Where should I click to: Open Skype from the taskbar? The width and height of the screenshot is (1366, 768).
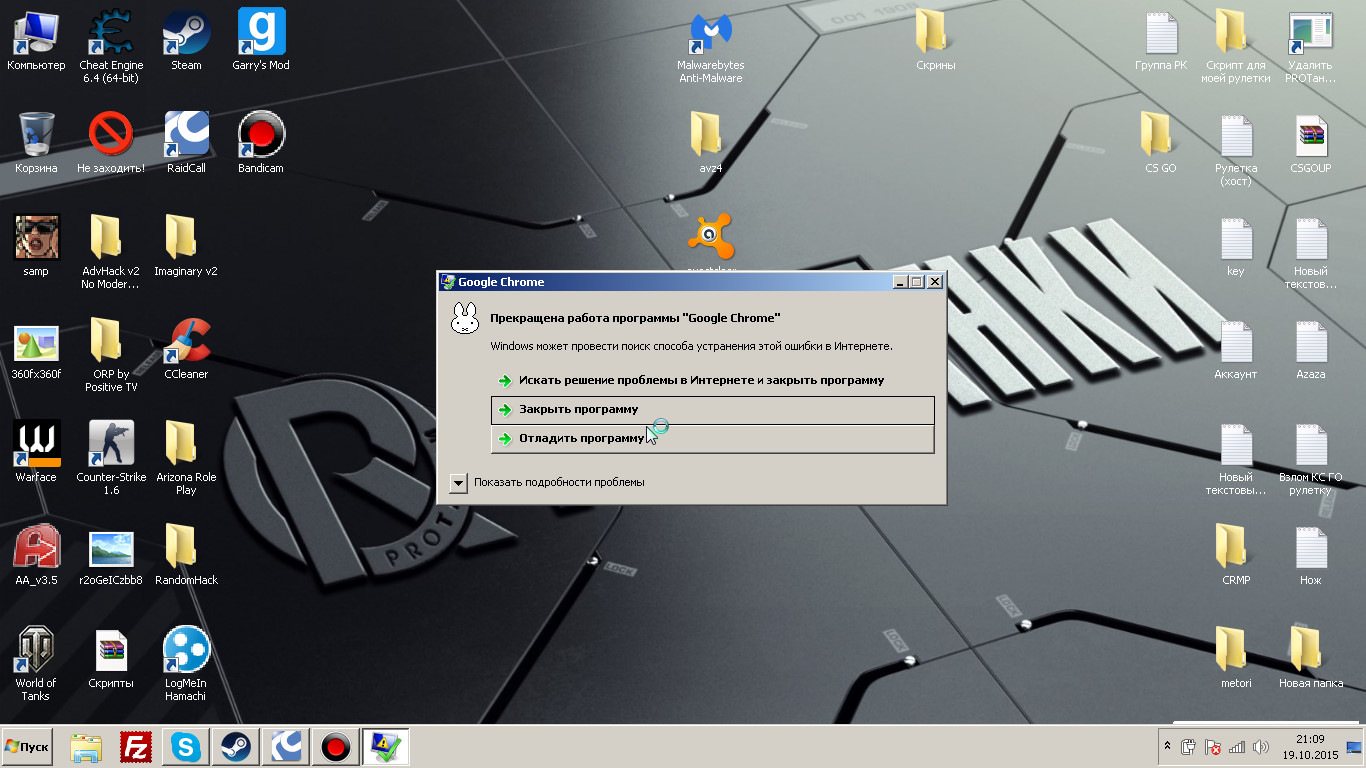(185, 747)
